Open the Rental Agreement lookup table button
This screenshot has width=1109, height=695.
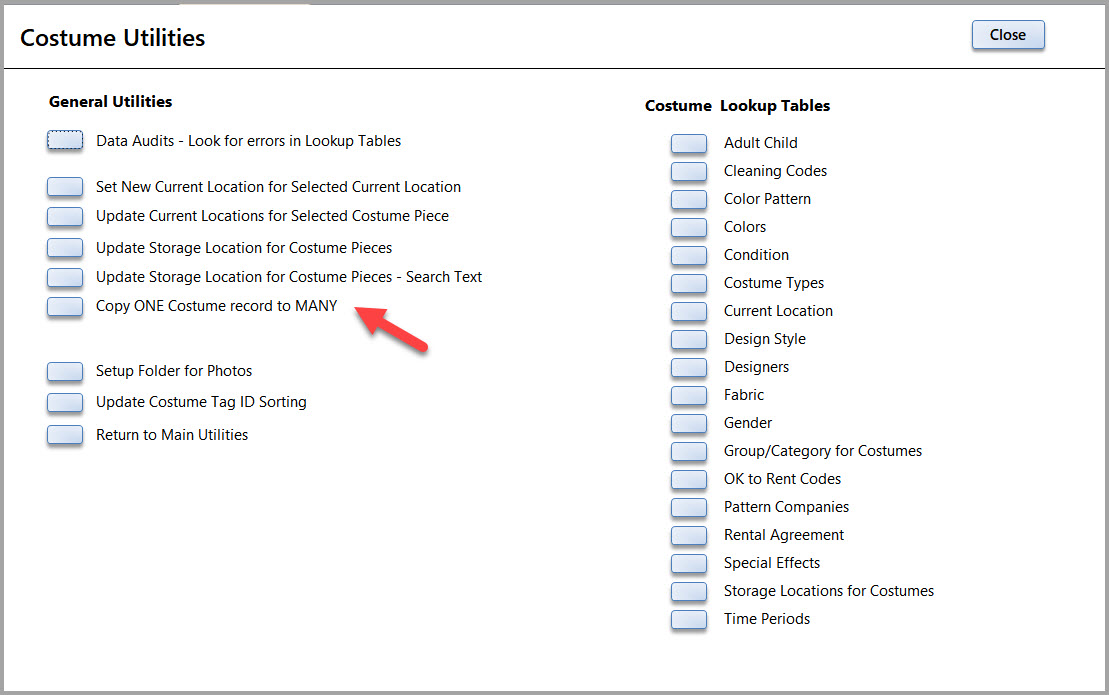point(689,535)
